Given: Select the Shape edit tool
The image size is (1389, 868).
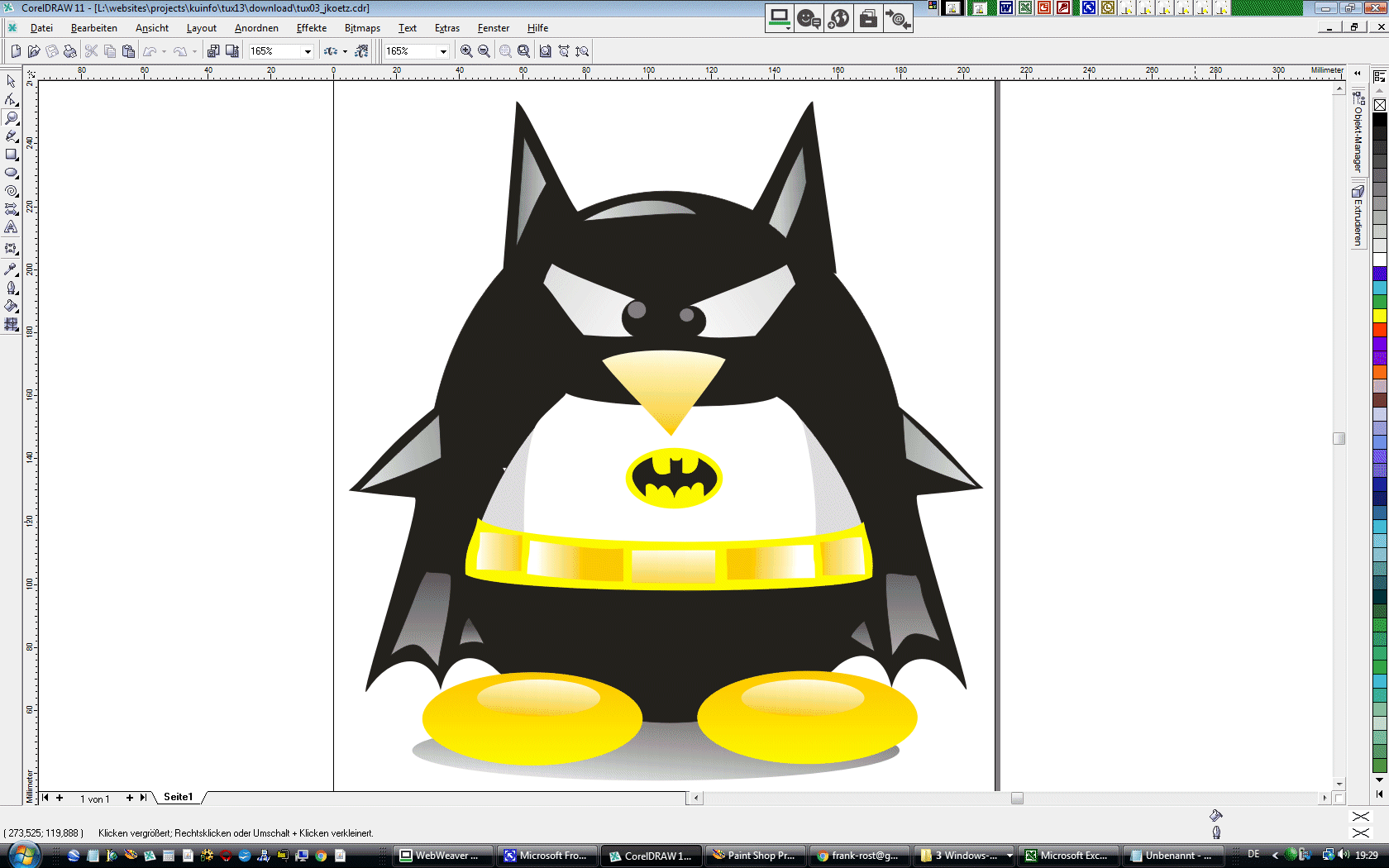Looking at the screenshot, I should (11, 99).
